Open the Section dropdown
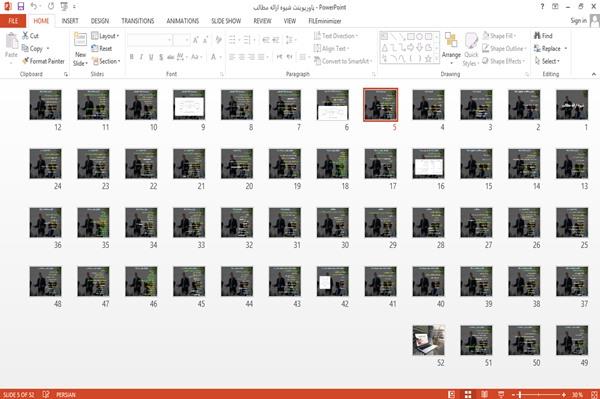 [x=106, y=61]
